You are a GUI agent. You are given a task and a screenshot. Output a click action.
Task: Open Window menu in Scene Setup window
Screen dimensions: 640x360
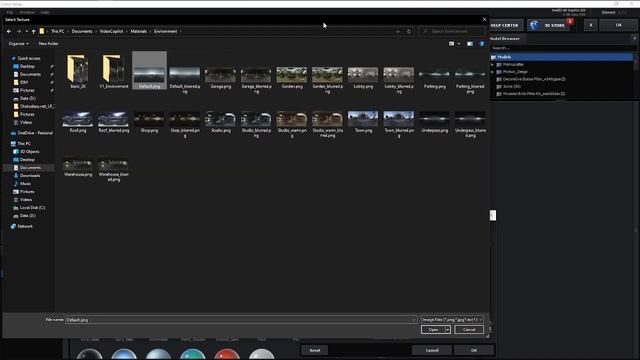(27, 12)
